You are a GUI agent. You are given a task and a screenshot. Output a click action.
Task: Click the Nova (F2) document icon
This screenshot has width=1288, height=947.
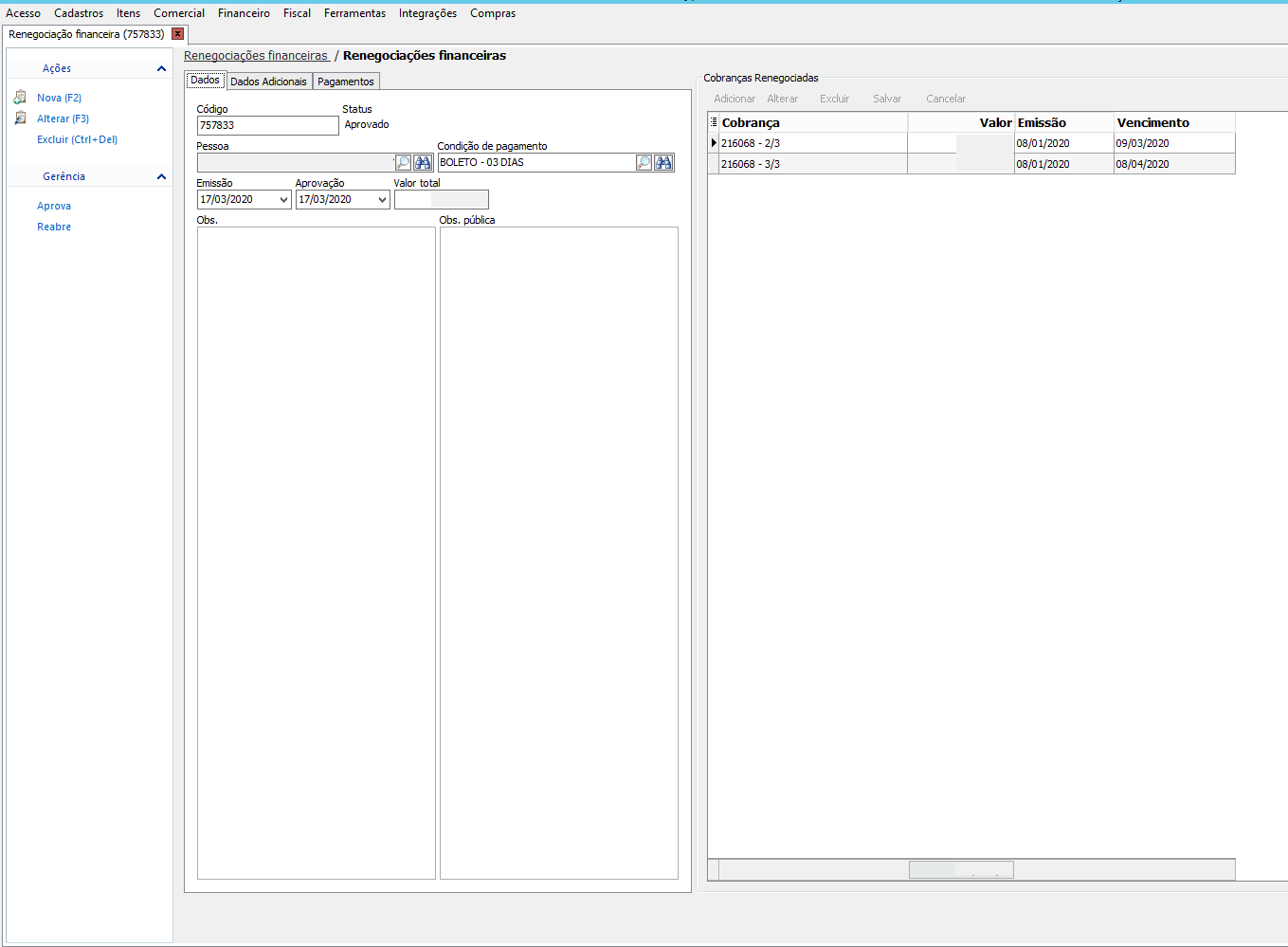(x=20, y=98)
